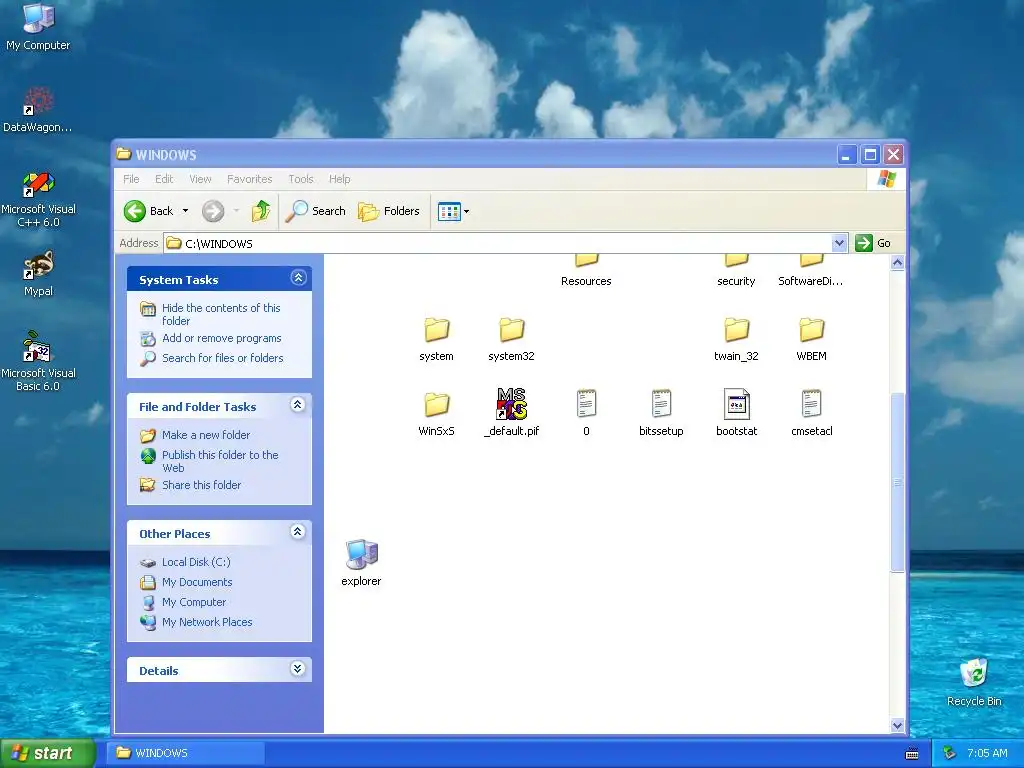Screen dimensions: 1024x768
Task: Select the twain_32 folder
Action: click(x=736, y=331)
